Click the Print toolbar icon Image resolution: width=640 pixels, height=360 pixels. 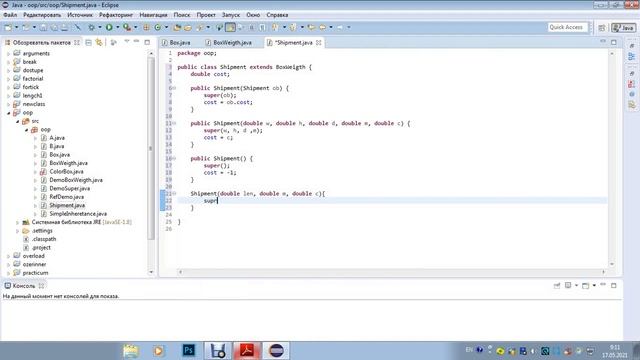click(x=64, y=27)
